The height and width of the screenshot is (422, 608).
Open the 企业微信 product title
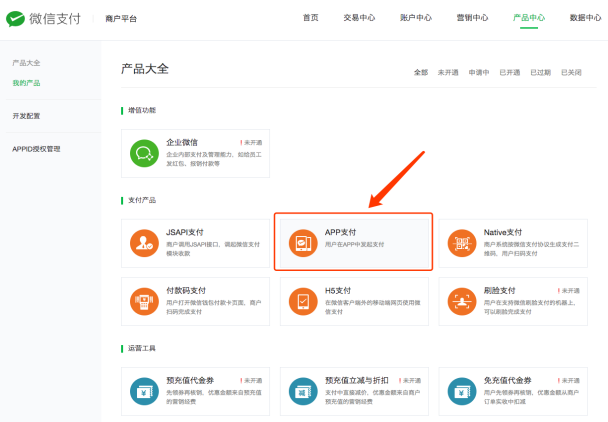click(x=182, y=142)
